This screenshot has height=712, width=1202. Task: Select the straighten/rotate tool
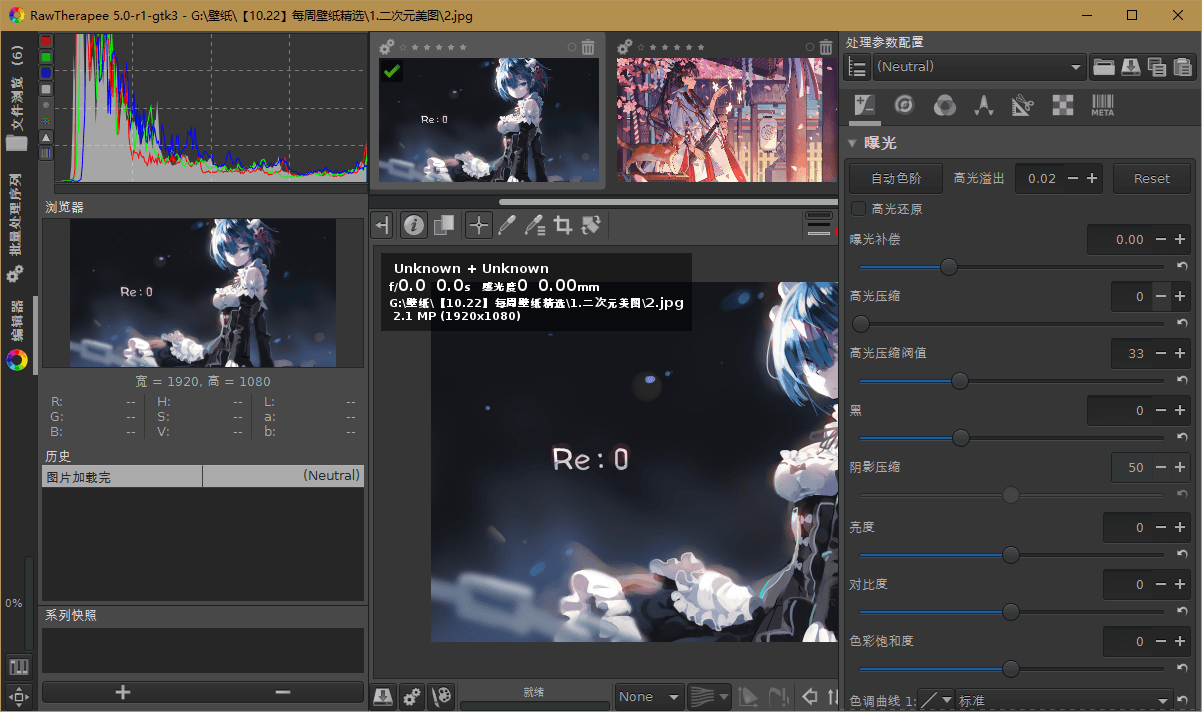(591, 225)
